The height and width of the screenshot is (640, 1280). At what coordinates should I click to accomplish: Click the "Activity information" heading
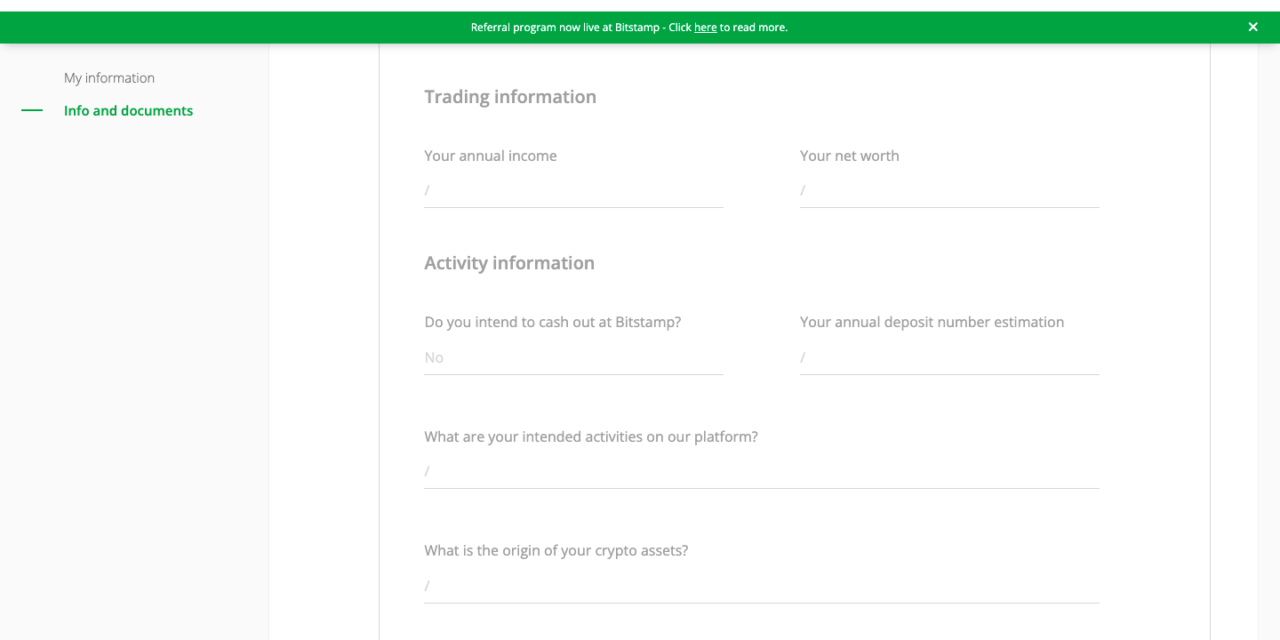tap(509, 262)
